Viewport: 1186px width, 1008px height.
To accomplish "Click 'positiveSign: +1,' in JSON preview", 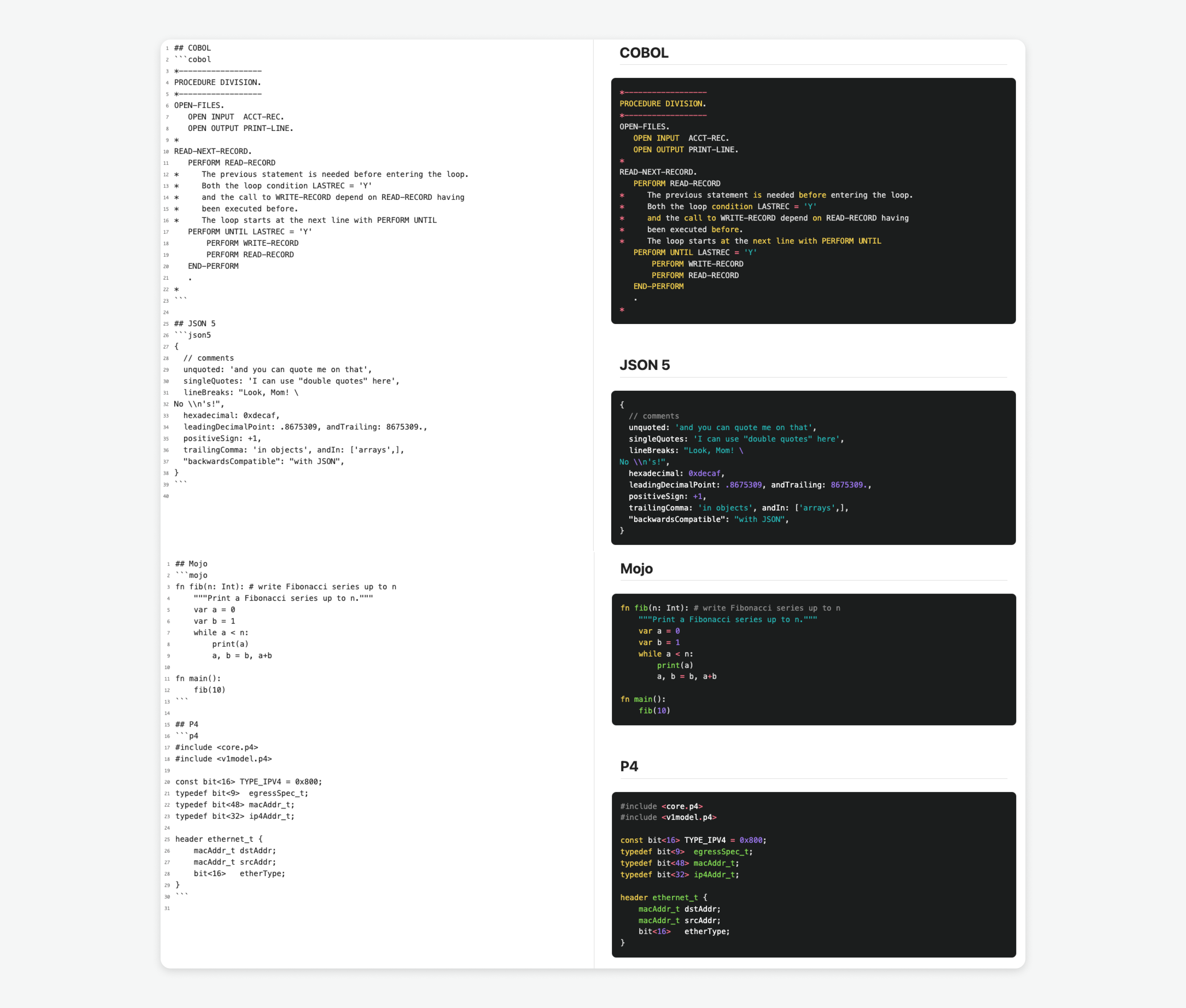I will pos(667,497).
